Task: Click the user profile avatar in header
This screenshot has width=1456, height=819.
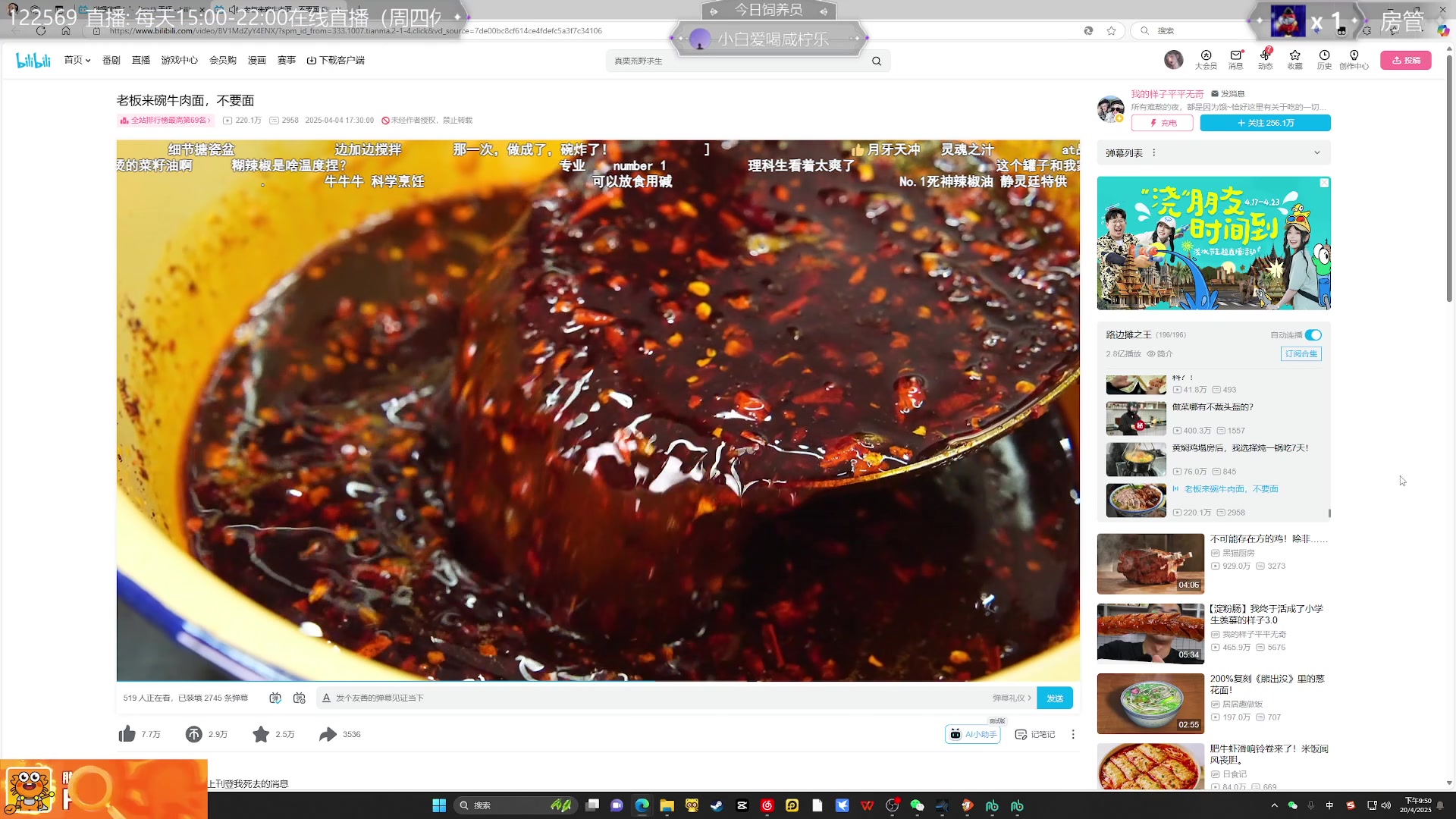Action: (x=1173, y=60)
